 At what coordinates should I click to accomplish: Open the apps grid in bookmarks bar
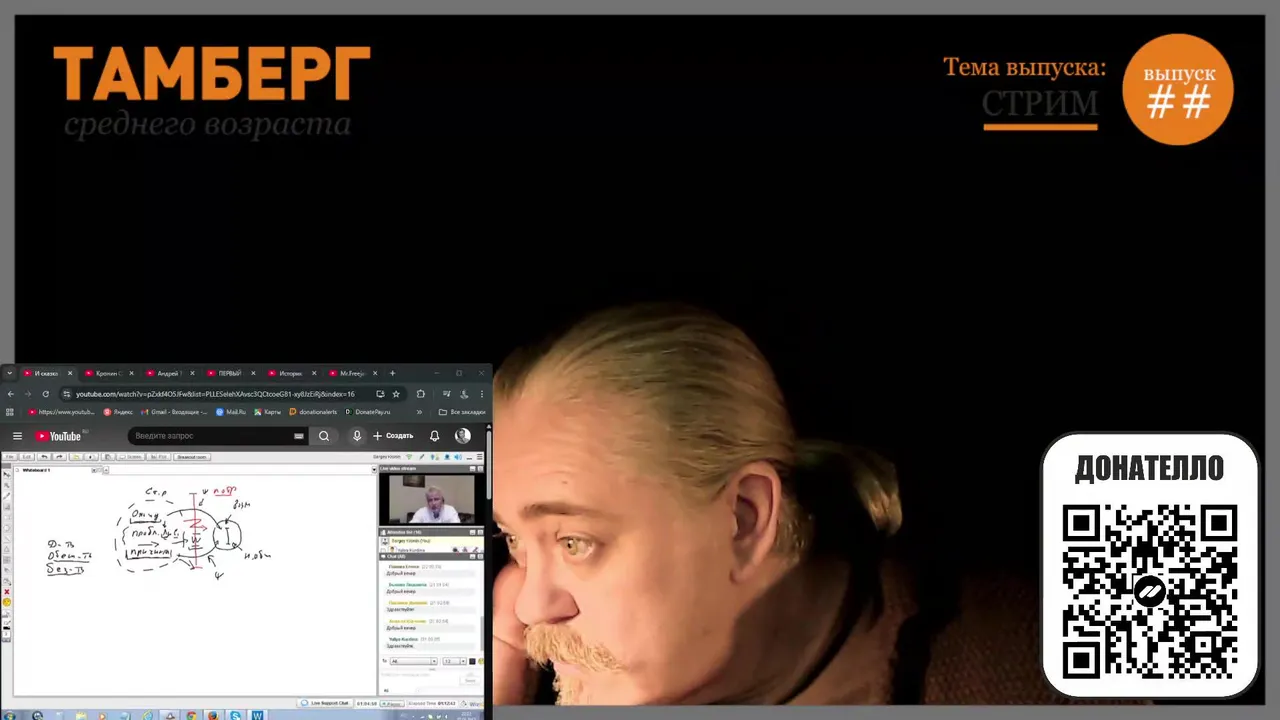coord(10,412)
